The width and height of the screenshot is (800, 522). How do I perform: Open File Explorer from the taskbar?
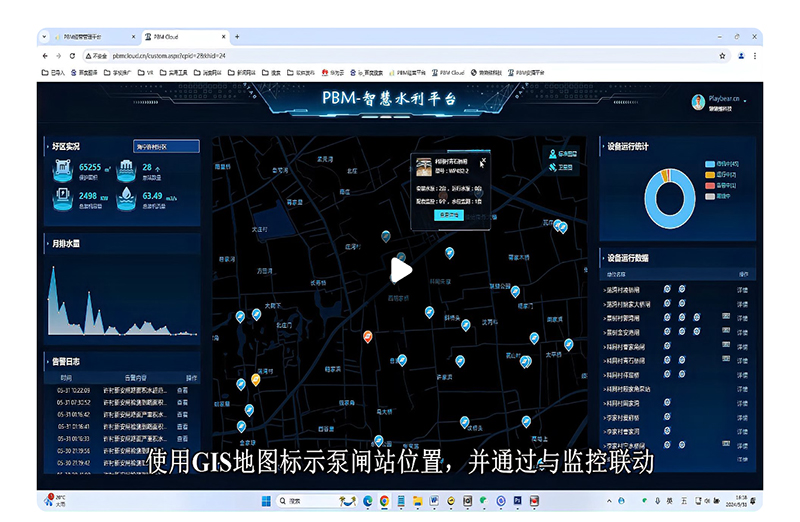click(417, 501)
